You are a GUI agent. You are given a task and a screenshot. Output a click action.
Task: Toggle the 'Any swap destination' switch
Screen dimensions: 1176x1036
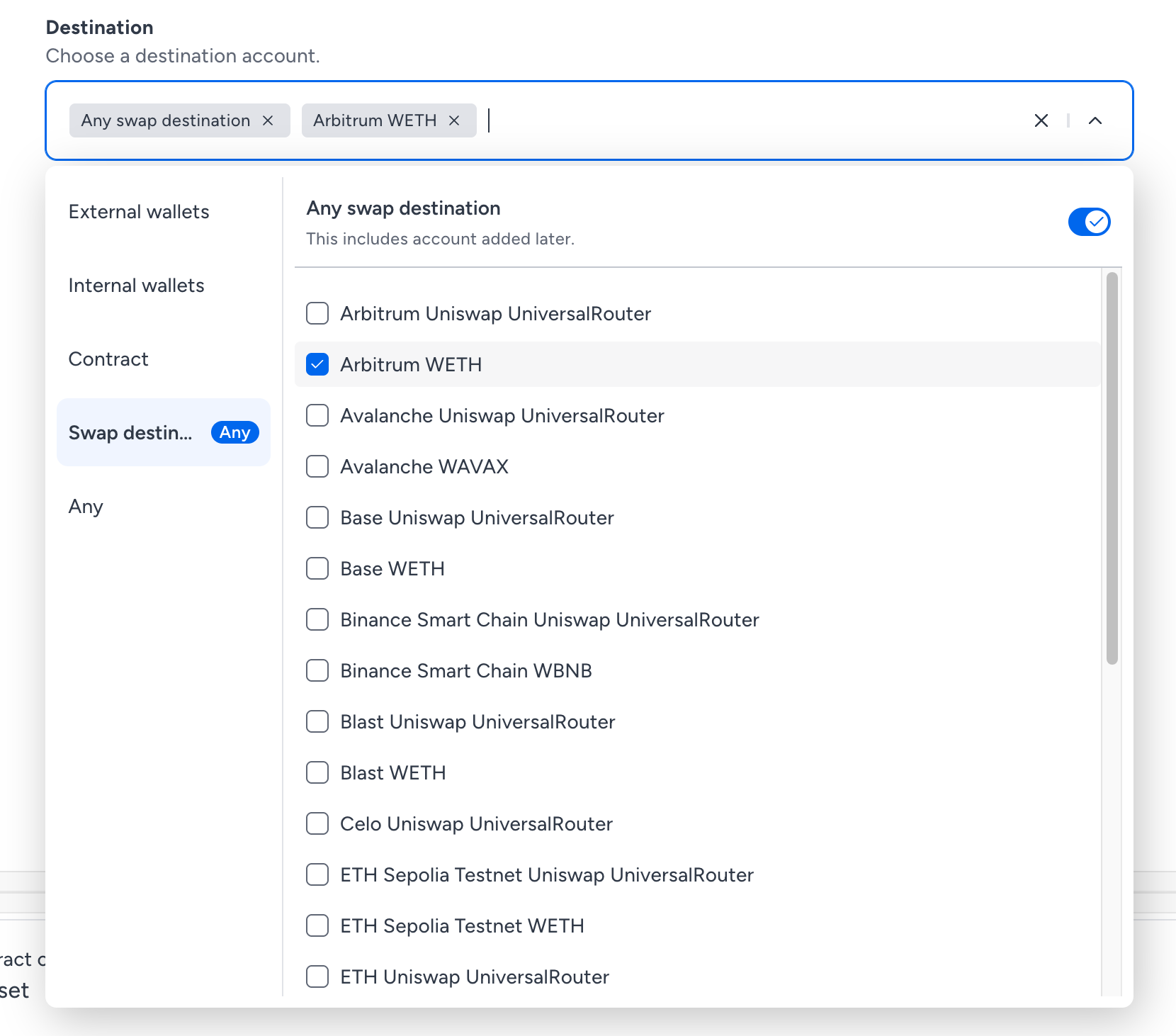1089,222
